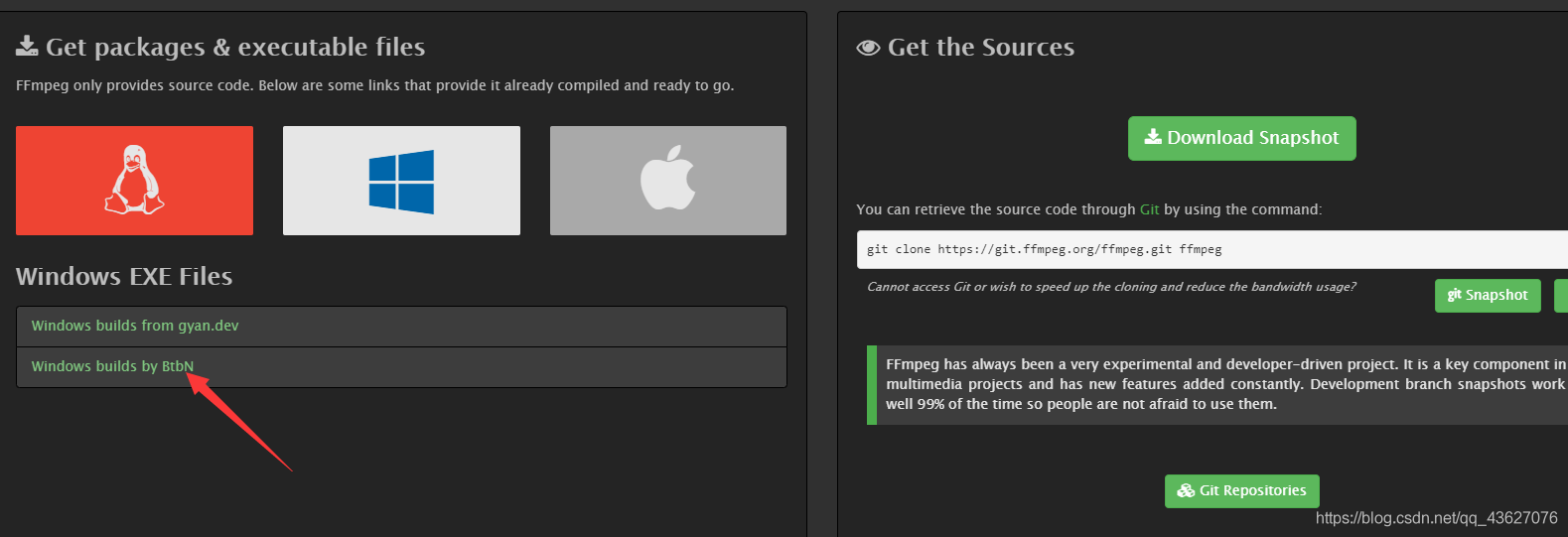Select the Windows logo tile
Screen dimensions: 1568x537
(401, 181)
